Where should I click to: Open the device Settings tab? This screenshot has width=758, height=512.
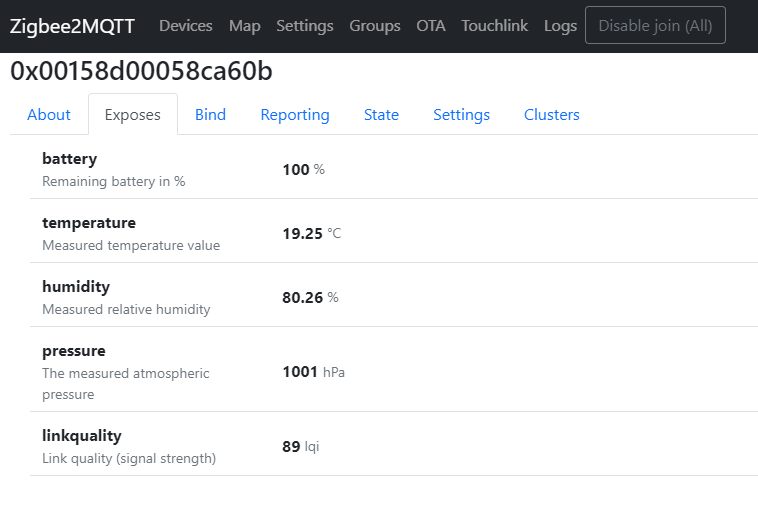click(x=461, y=115)
